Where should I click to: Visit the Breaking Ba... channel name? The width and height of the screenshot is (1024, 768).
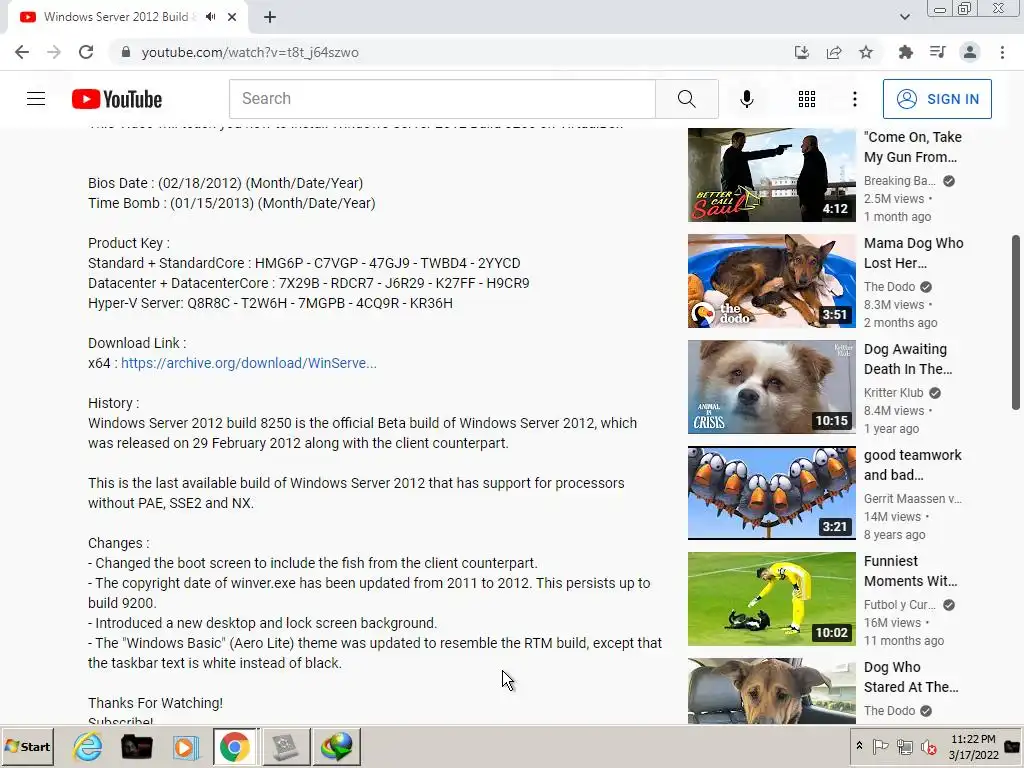point(899,181)
